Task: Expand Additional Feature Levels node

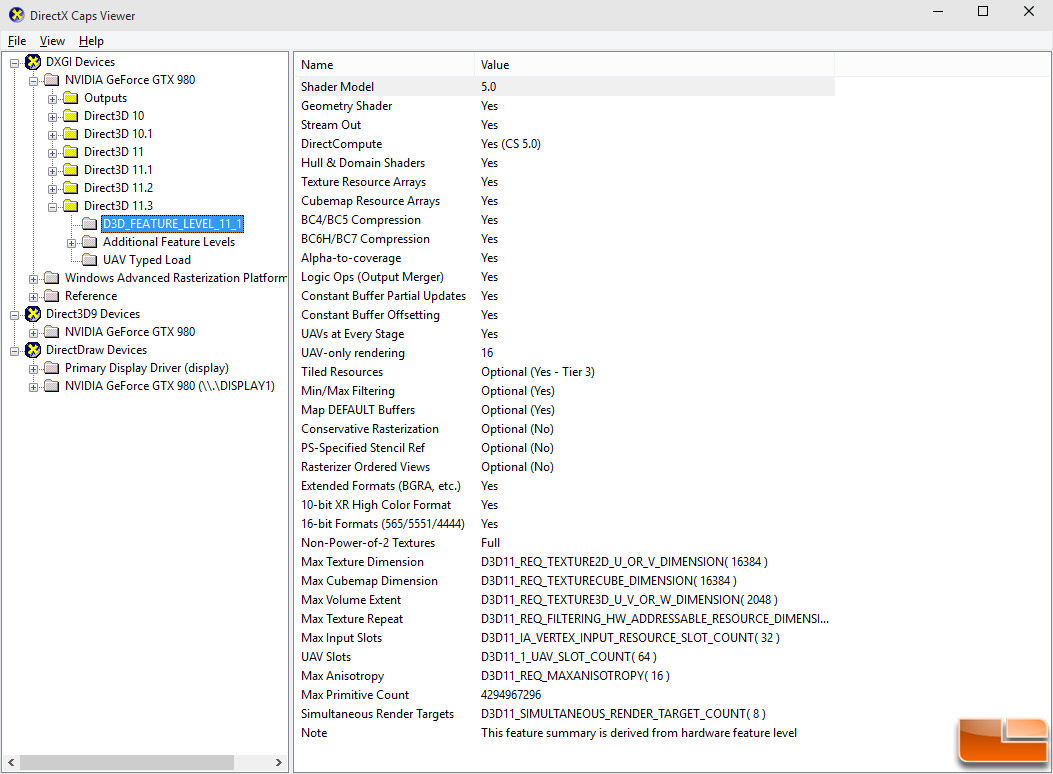Action: pyautogui.click(x=71, y=243)
